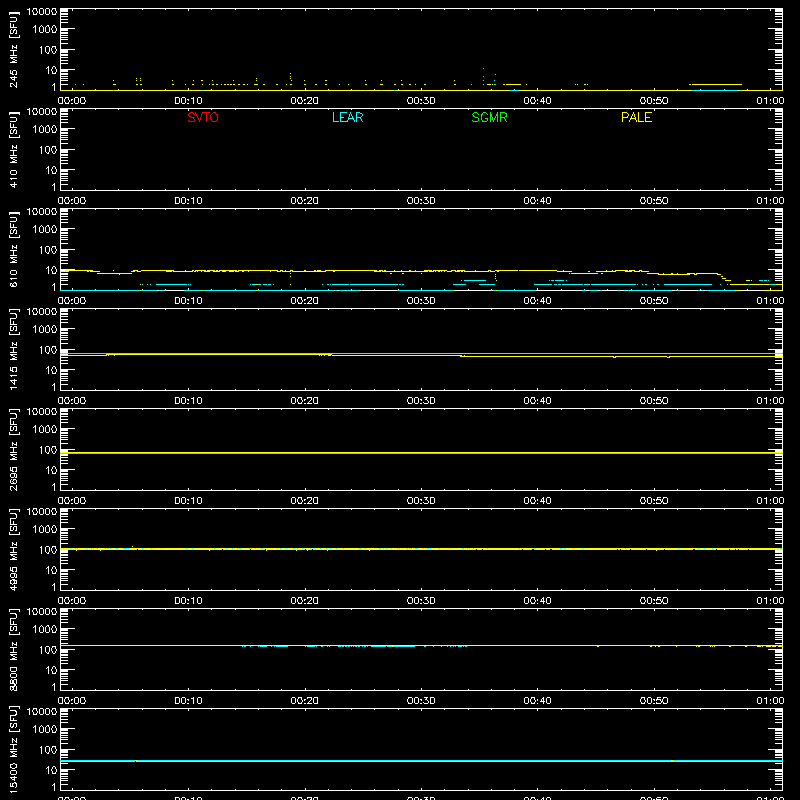Select 00:50 time label under 8800 MHz panel
This screenshot has width=800, height=800.
[x=654, y=701]
